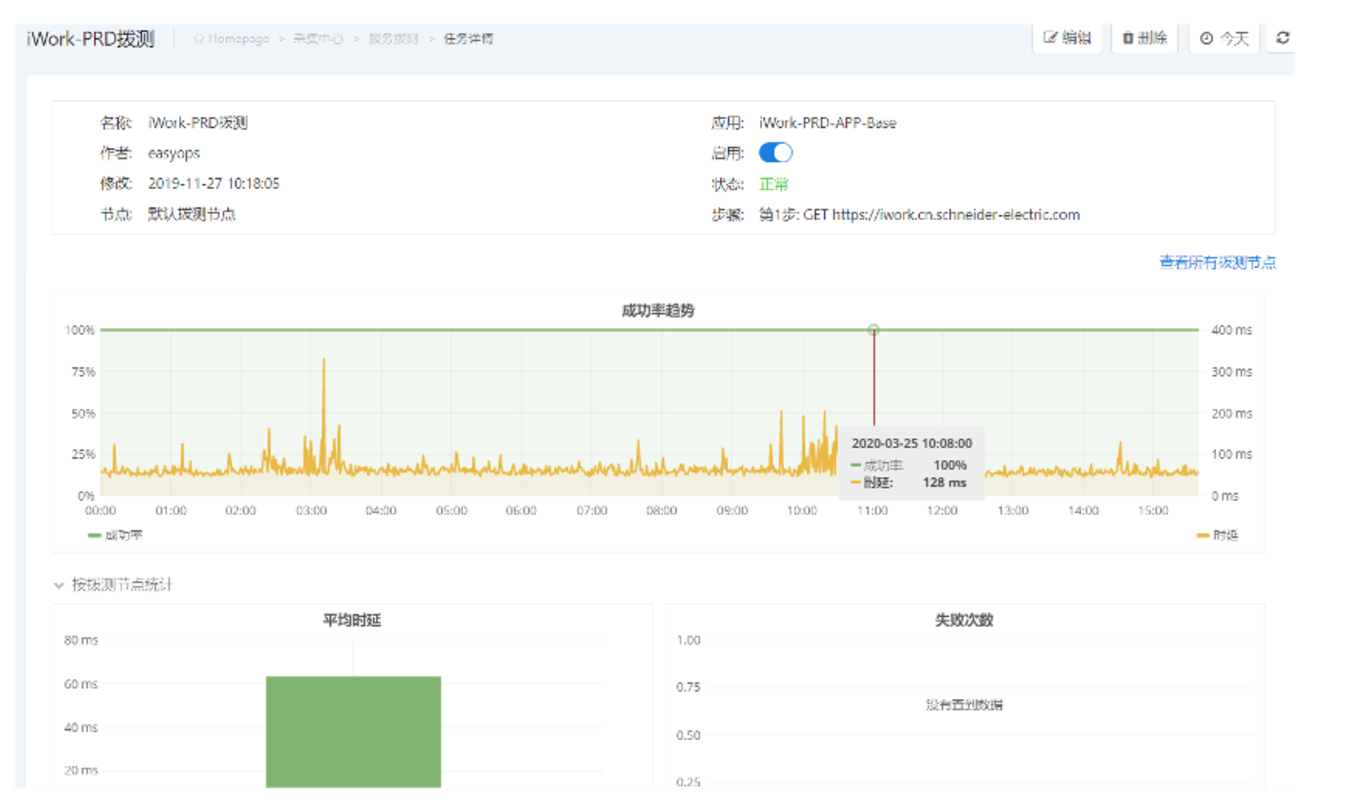Click the step URL iwork.cn.schneider-electric.com
The image size is (1360, 806).
click(x=956, y=214)
